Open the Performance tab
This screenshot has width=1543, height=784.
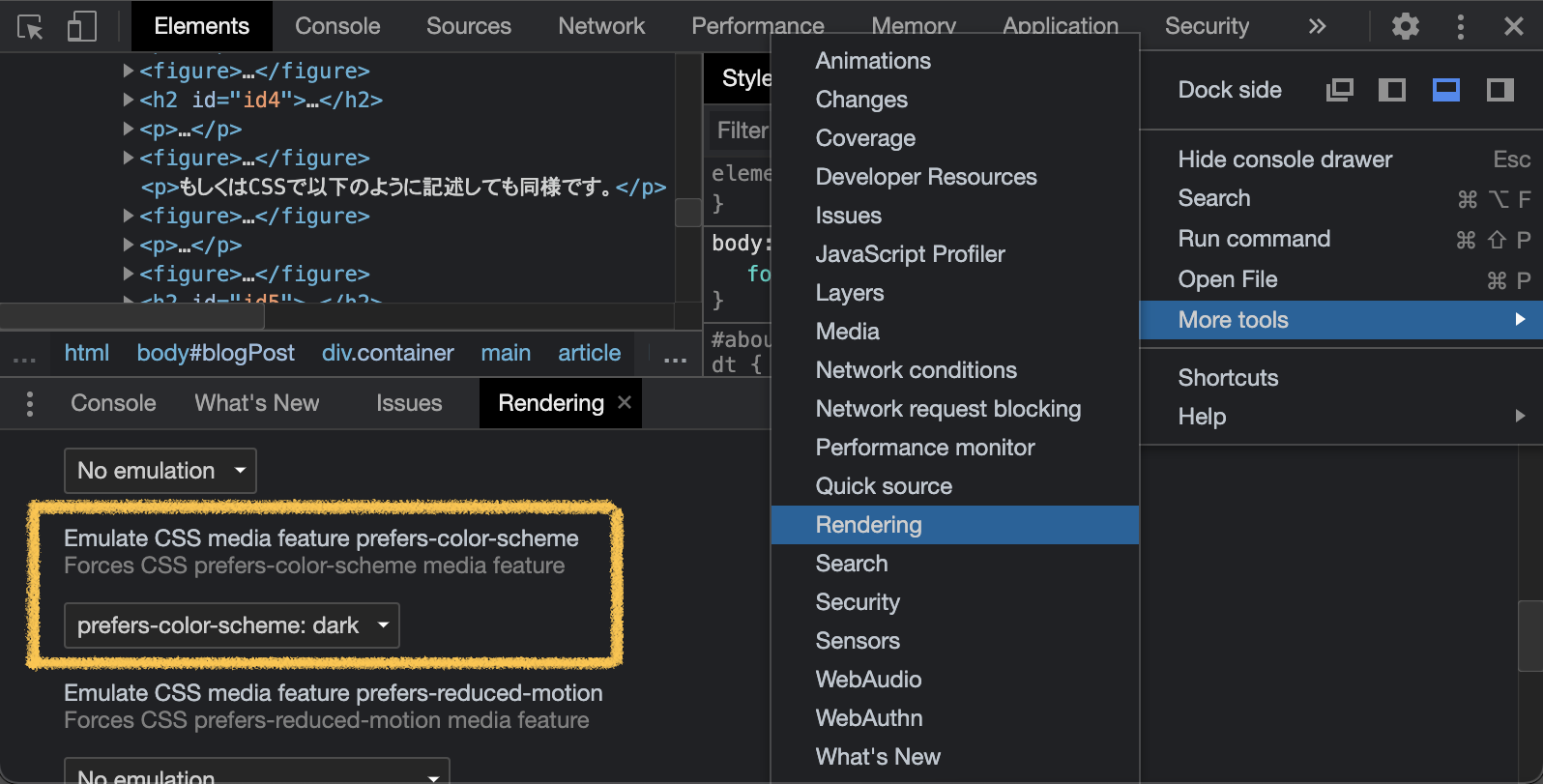(758, 26)
